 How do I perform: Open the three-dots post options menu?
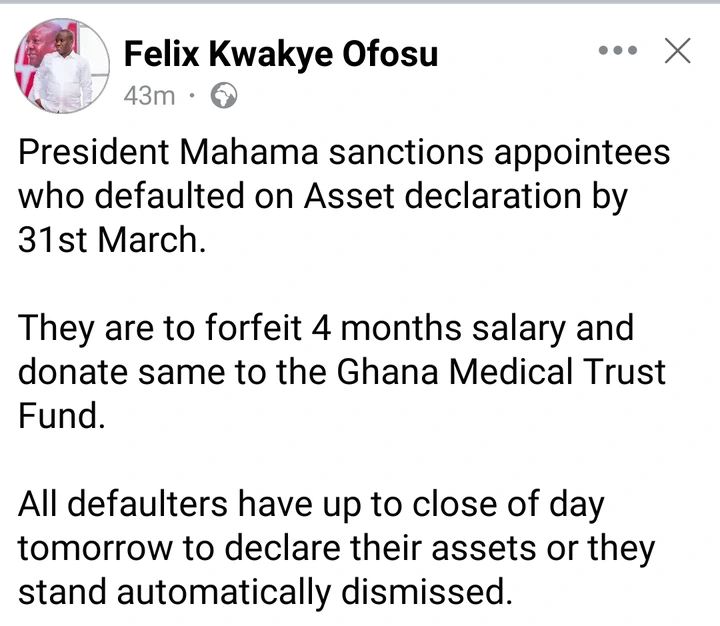(618, 50)
